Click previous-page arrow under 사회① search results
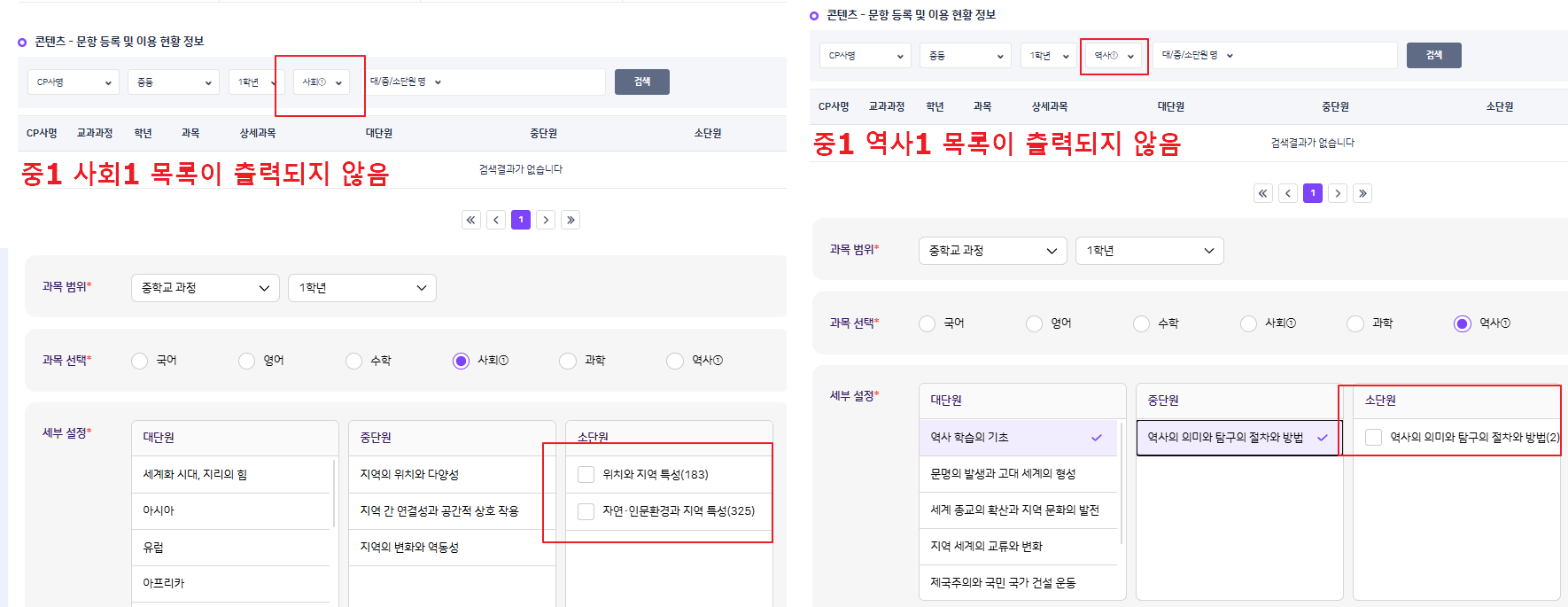Screen dimensions: 1568x607 coord(496,220)
